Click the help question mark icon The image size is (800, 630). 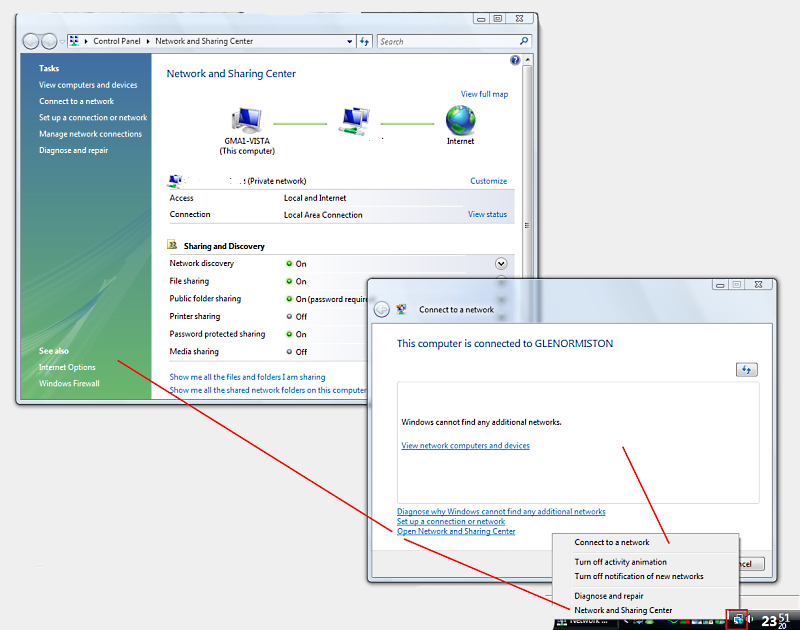[x=513, y=59]
